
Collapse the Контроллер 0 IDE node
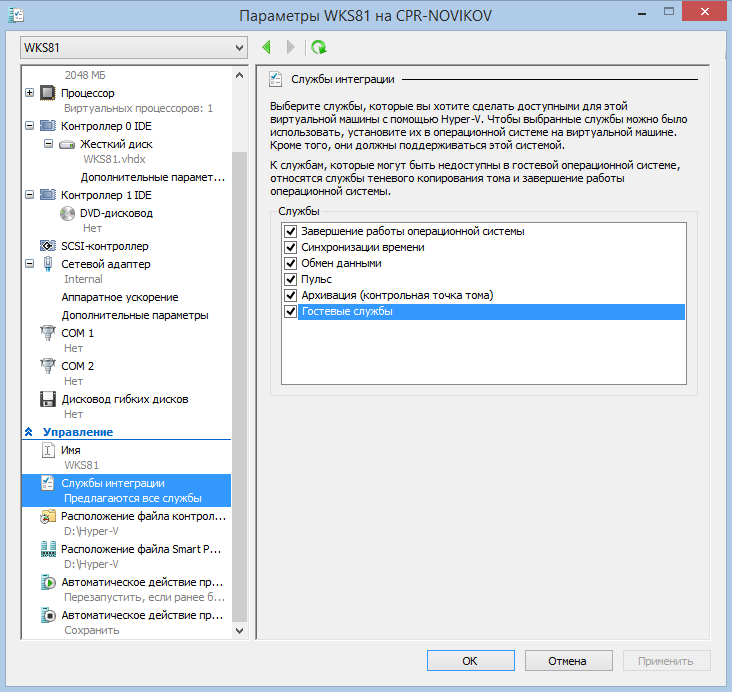pyautogui.click(x=28, y=127)
